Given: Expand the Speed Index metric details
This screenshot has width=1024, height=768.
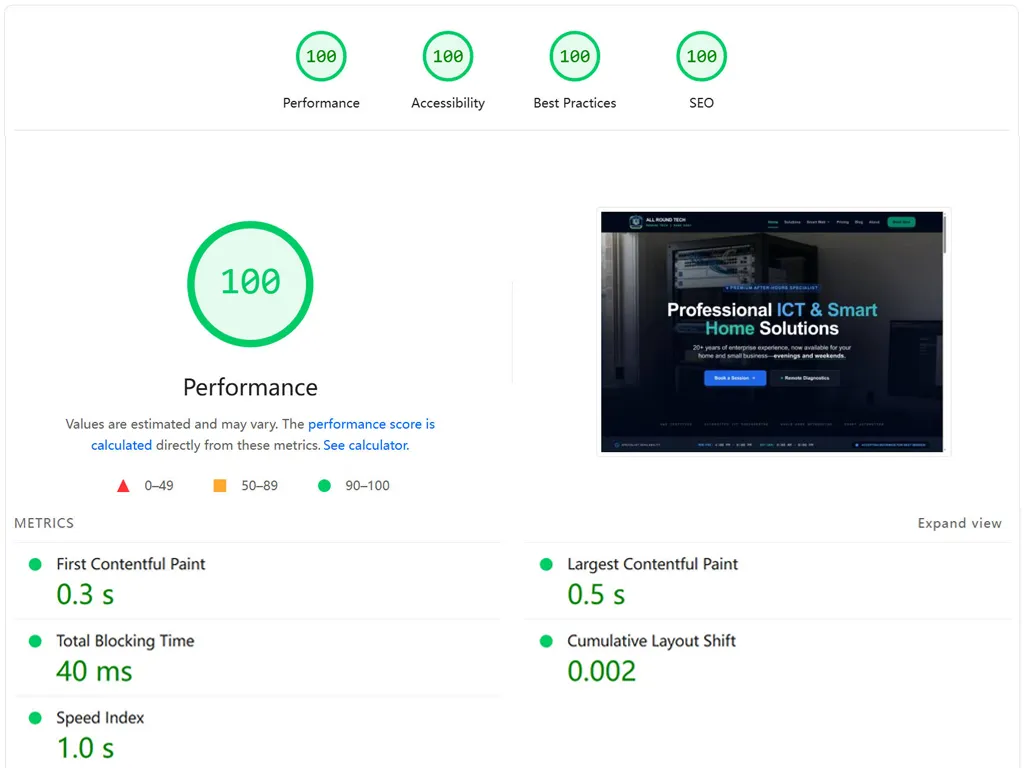Looking at the screenshot, I should pyautogui.click(x=99, y=717).
